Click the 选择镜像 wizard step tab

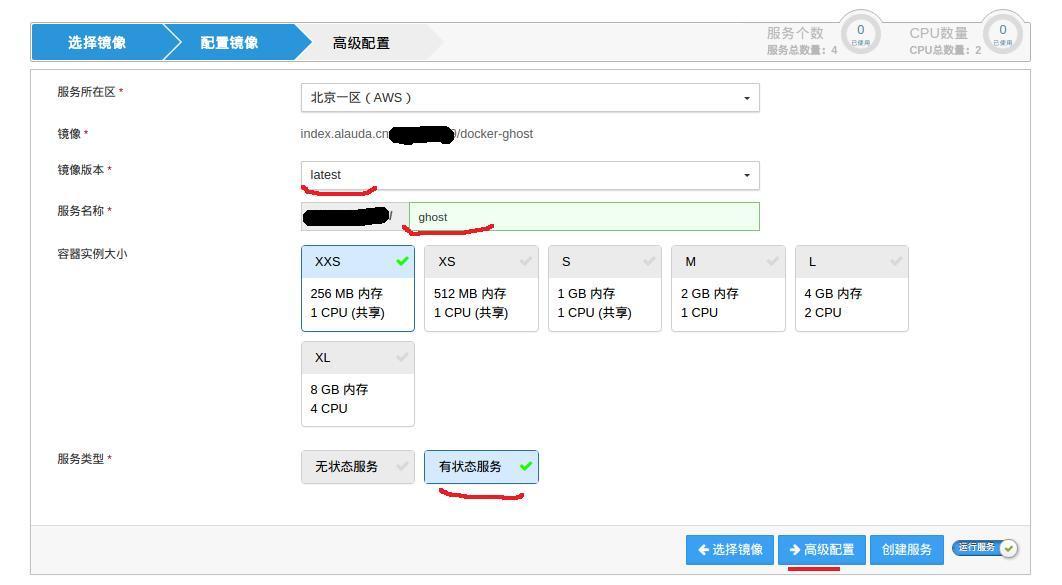point(96,42)
